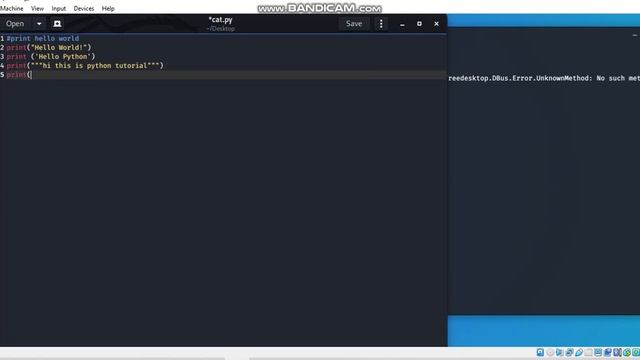Open the Machine menu in VirtualBox
This screenshot has height=360, width=640.
point(12,9)
